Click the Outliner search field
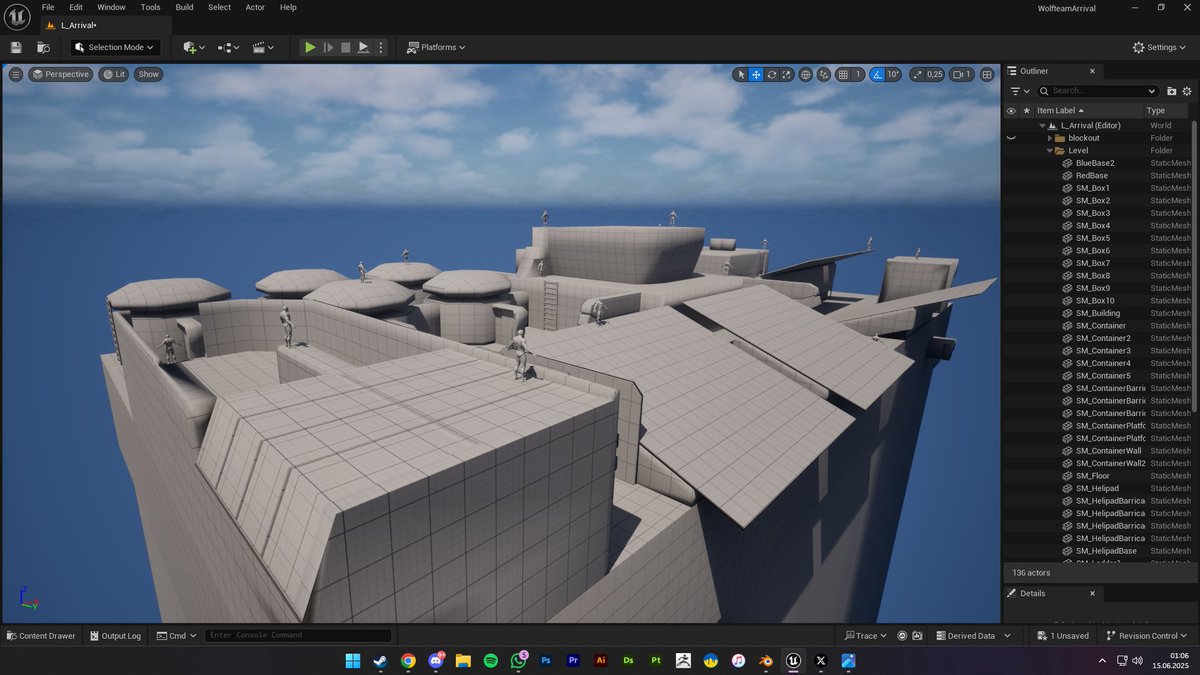 click(x=1097, y=90)
